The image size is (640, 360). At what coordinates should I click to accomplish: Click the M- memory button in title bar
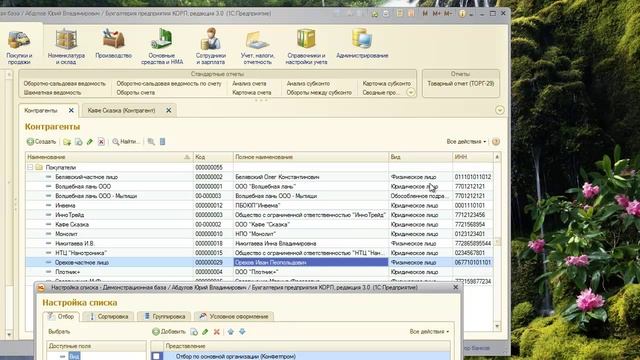pos(448,13)
